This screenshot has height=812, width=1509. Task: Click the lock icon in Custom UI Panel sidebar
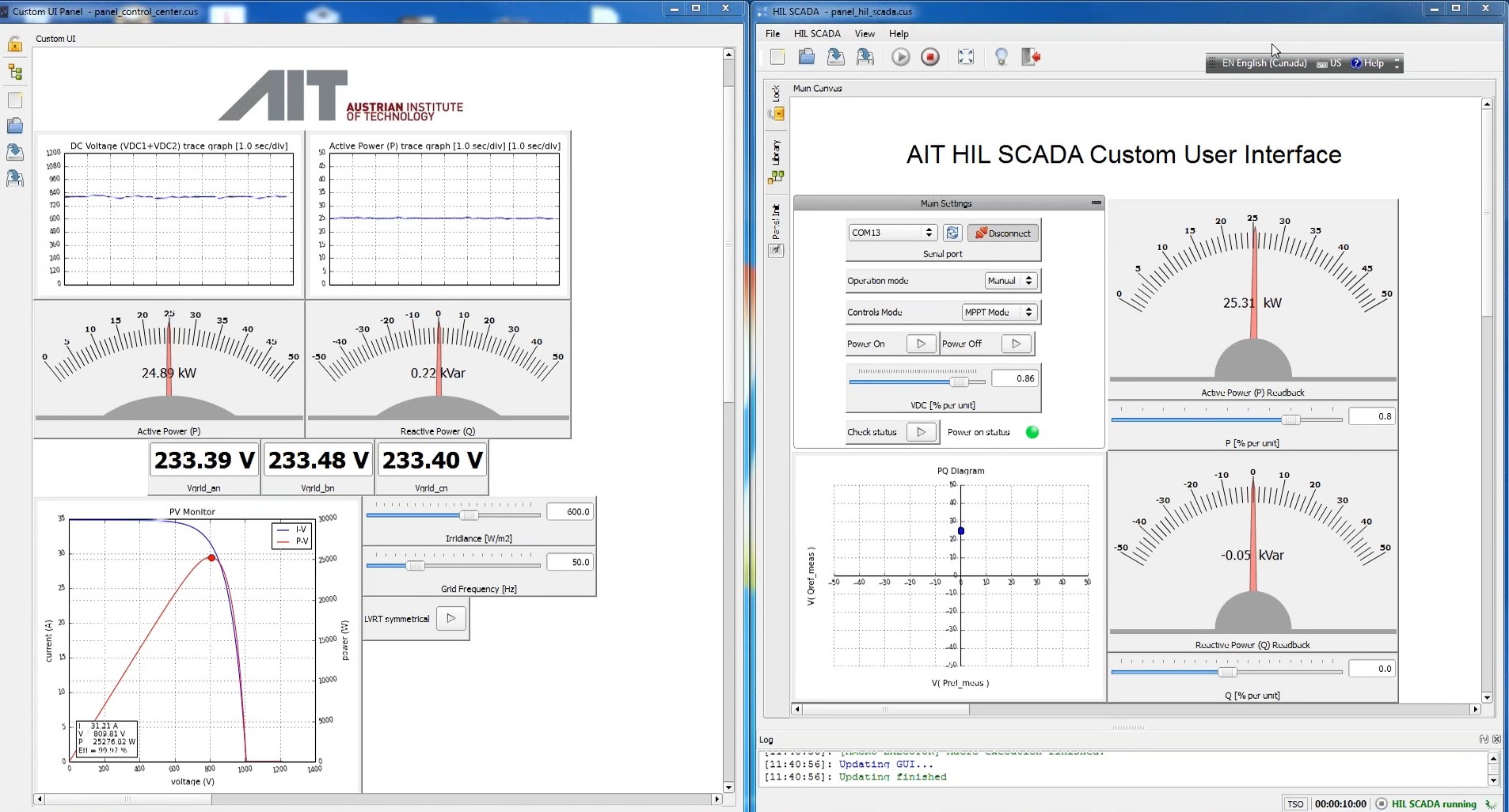click(x=15, y=44)
